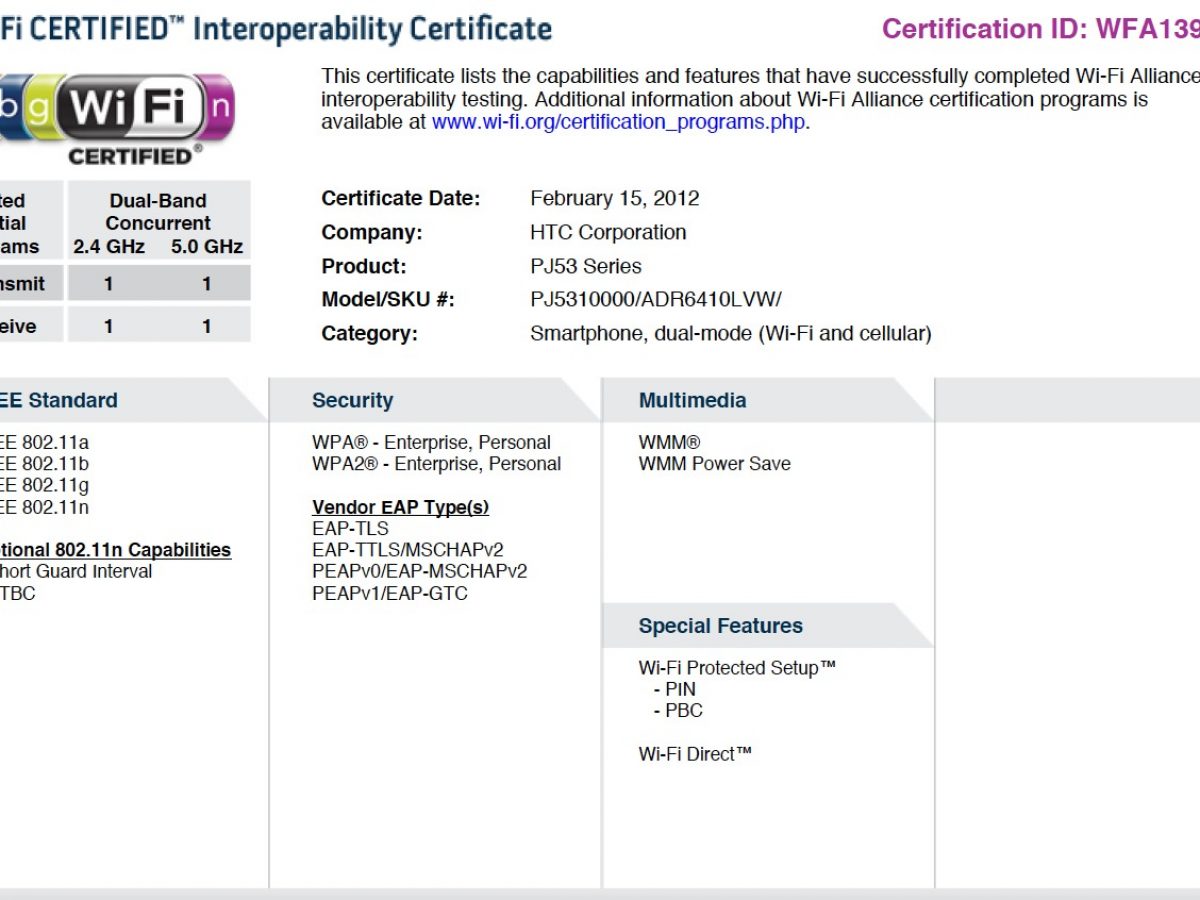Viewport: 1200px width, 900px height.
Task: Click the Certification ID text
Action: coord(1040,29)
